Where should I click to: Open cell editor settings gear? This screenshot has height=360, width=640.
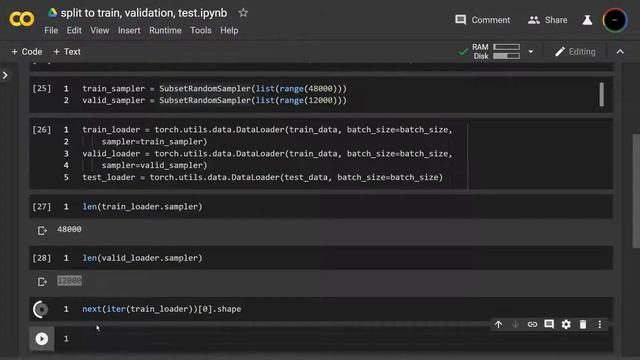[566, 324]
